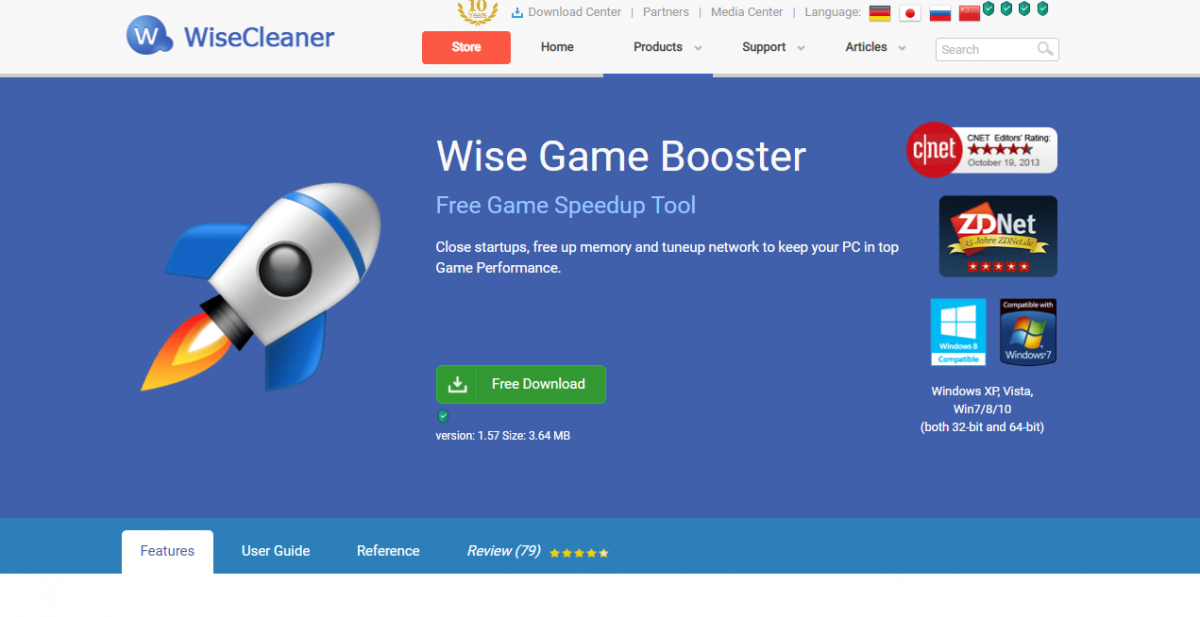The height and width of the screenshot is (617, 1200).
Task: Click the Windows 8 Compatible badge
Action: tap(958, 332)
